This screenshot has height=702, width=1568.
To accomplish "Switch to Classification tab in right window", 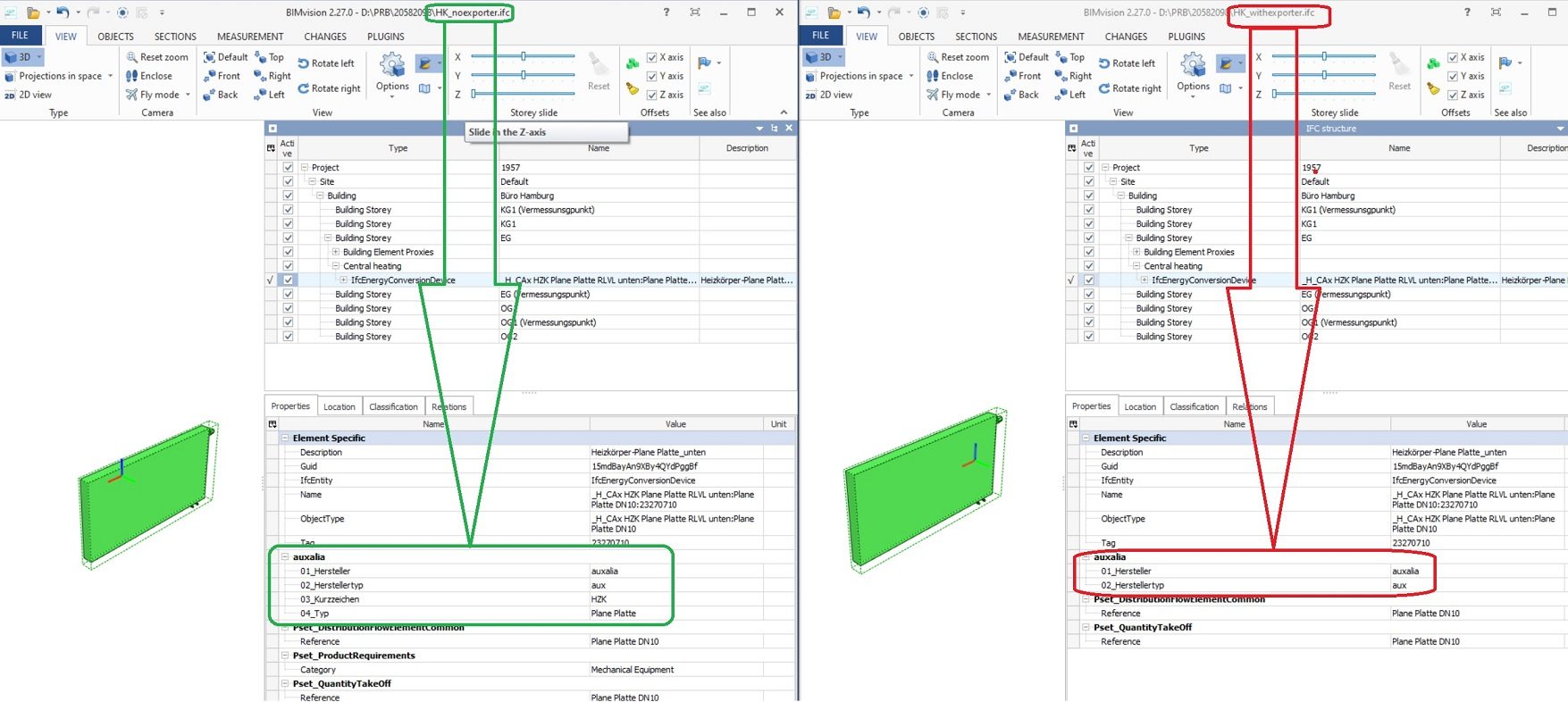I will [1194, 406].
